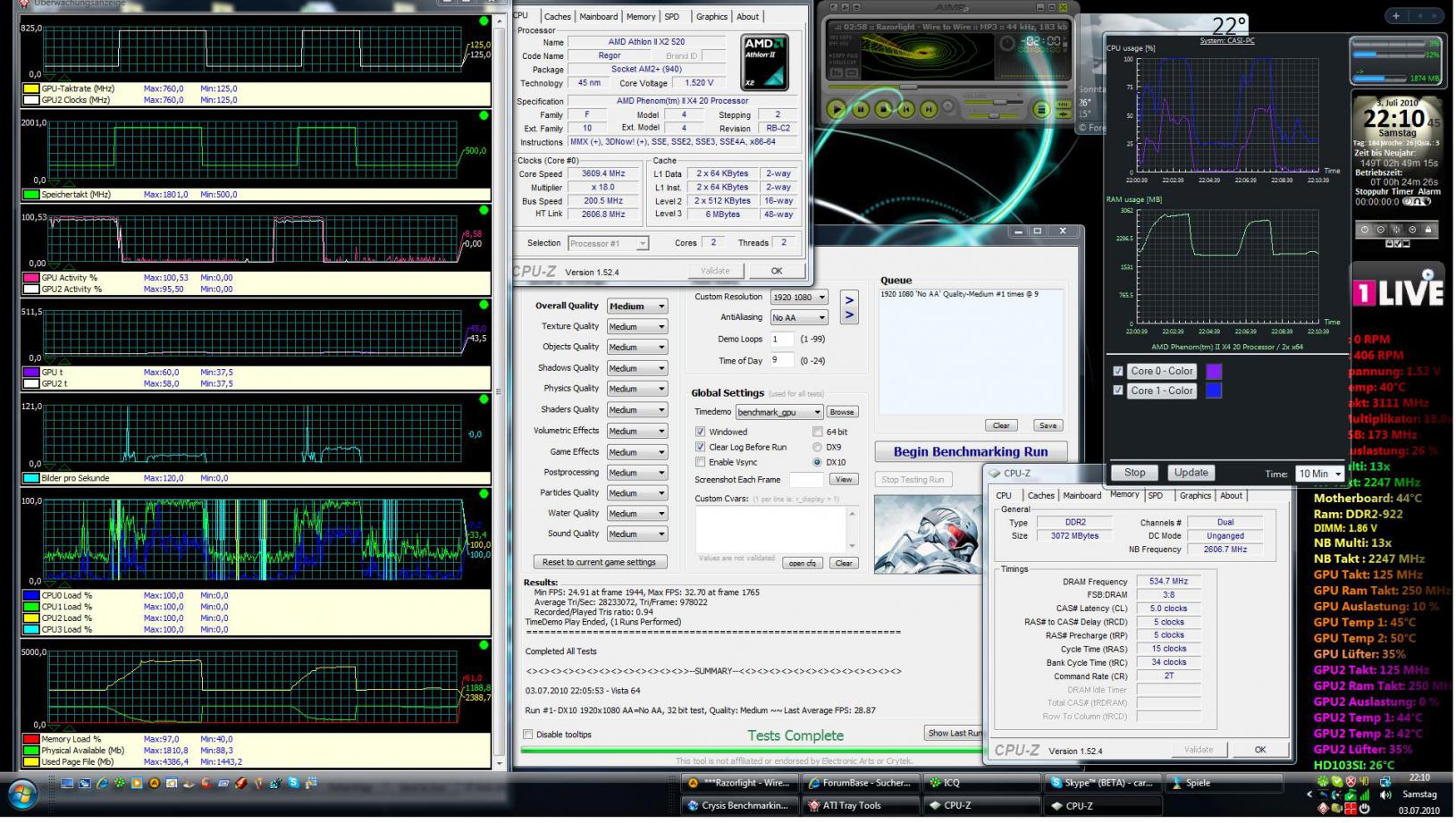The height and width of the screenshot is (823, 1456).
Task: Pause playback in the AIMP player
Action: pyautogui.click(x=861, y=109)
